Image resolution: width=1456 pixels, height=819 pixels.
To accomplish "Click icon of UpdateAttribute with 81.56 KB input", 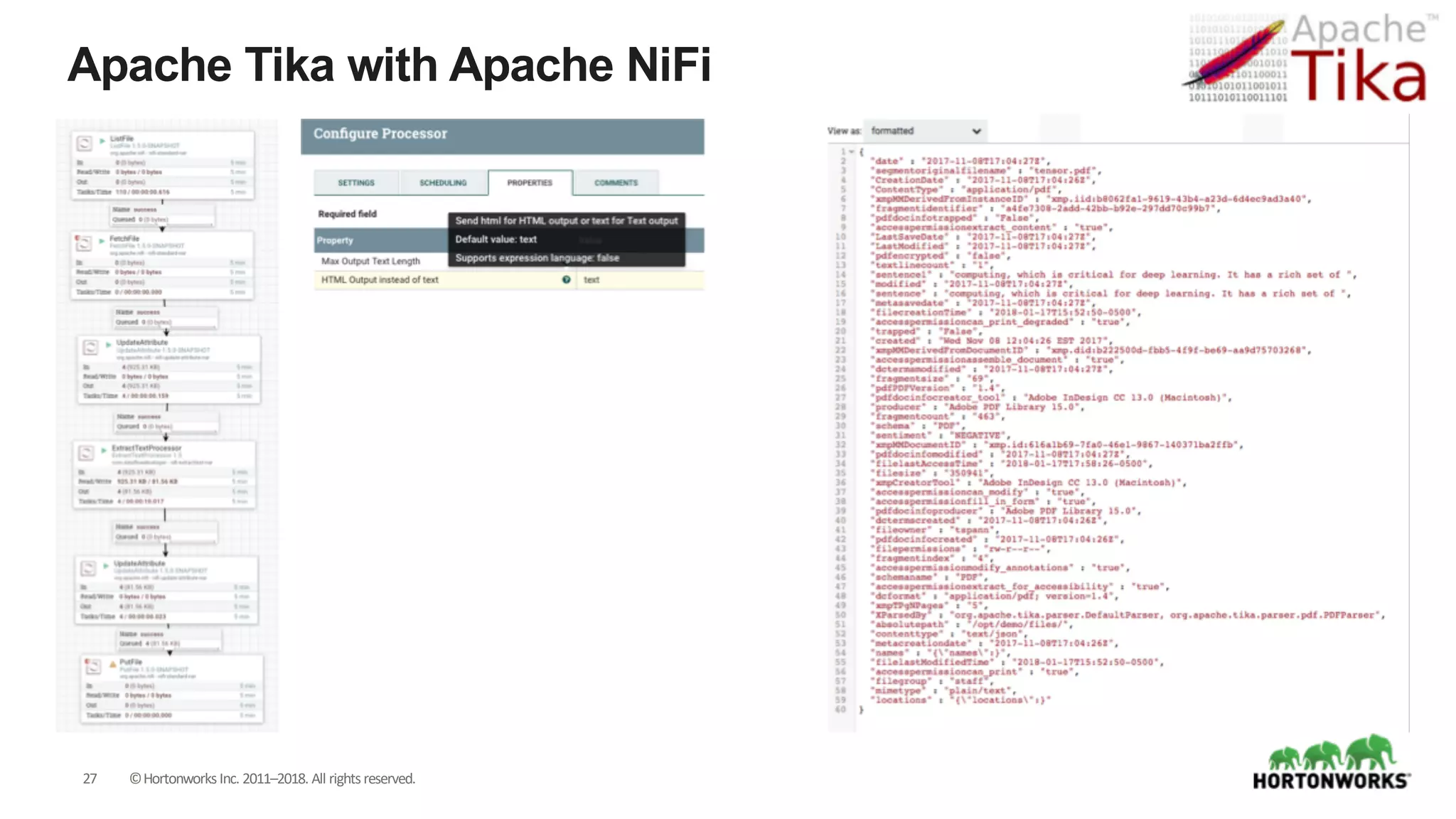I will click(88, 568).
